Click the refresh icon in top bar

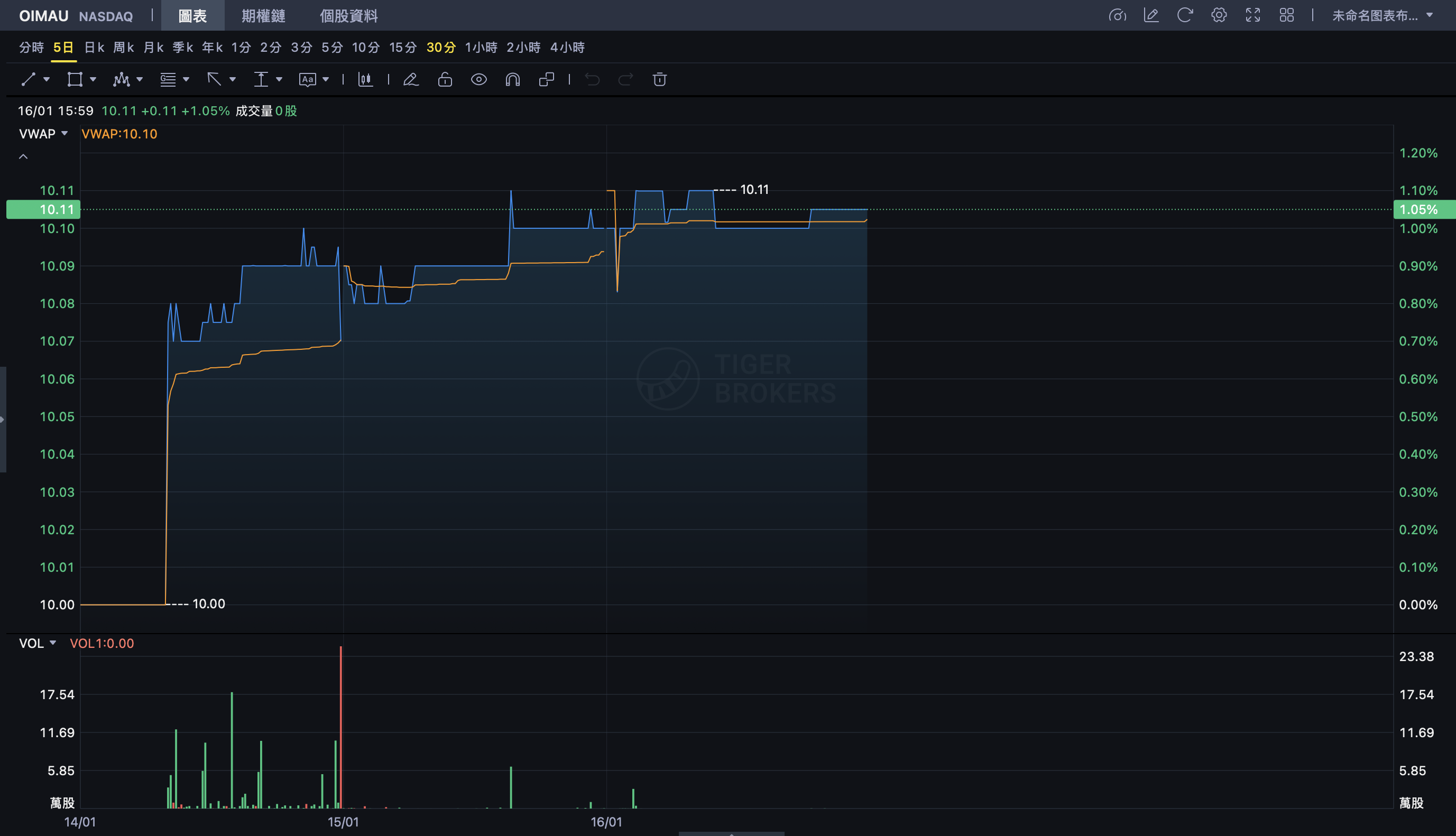point(1184,15)
